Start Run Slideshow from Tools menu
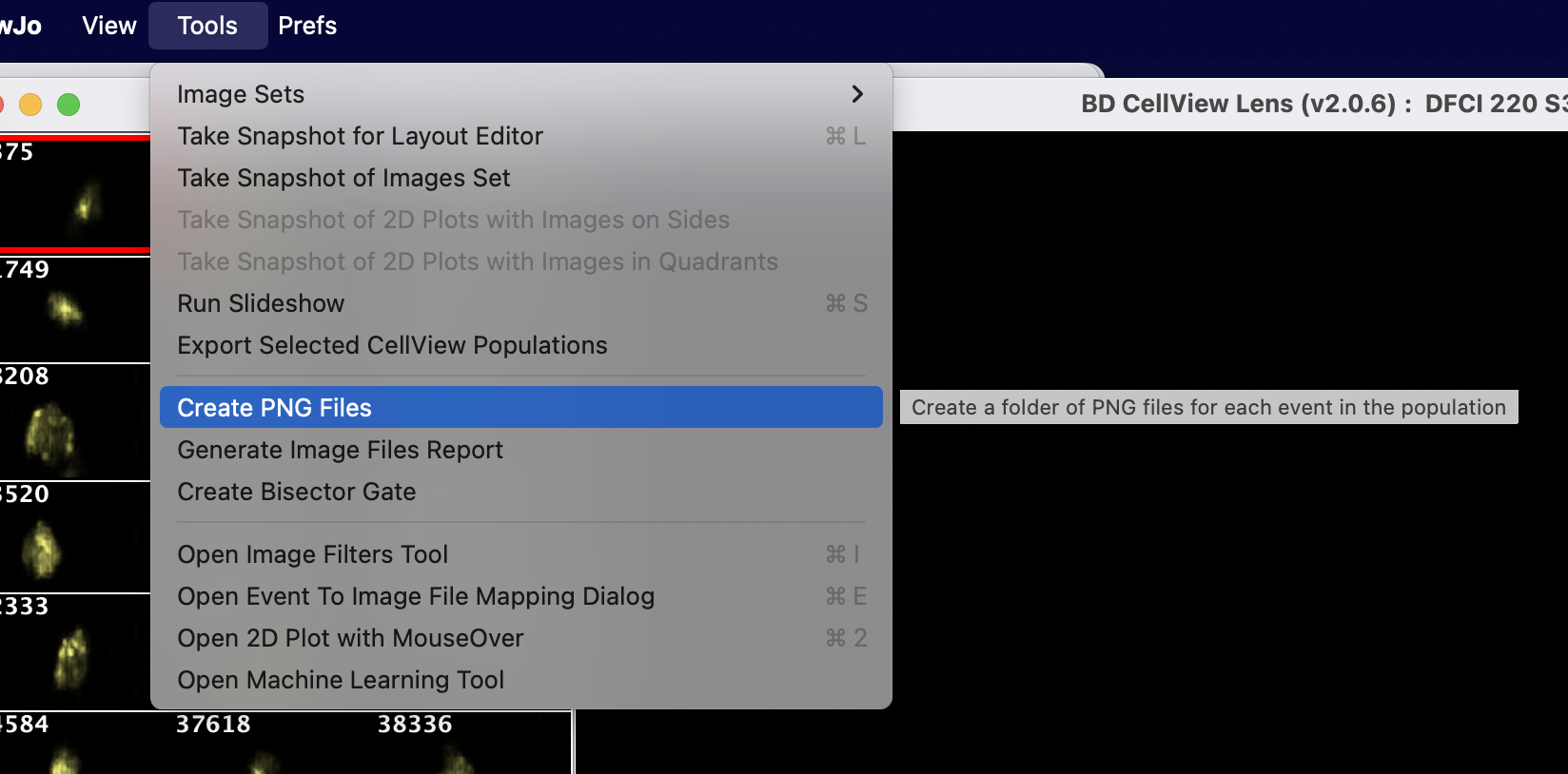The height and width of the screenshot is (774, 1568). pos(261,303)
